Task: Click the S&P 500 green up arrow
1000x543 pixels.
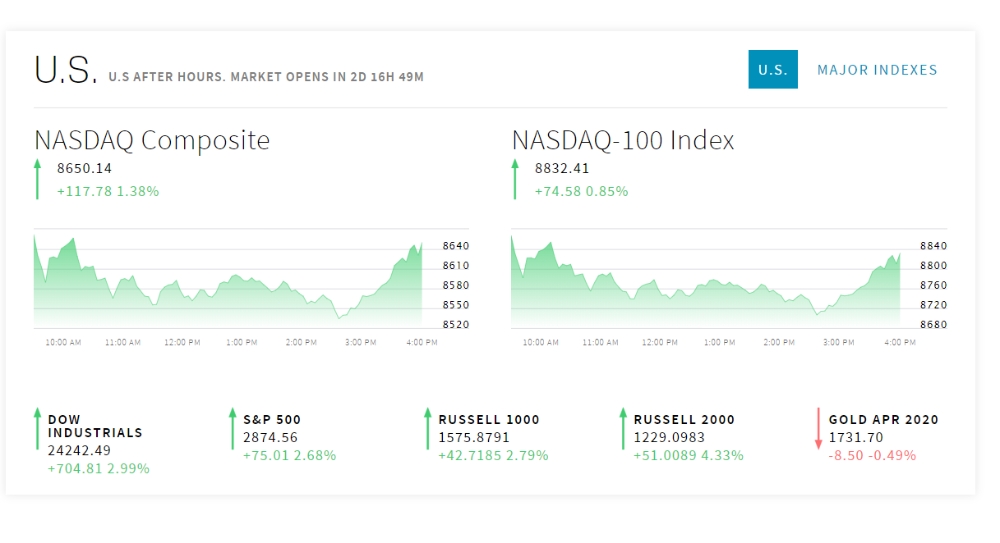Action: tap(233, 429)
